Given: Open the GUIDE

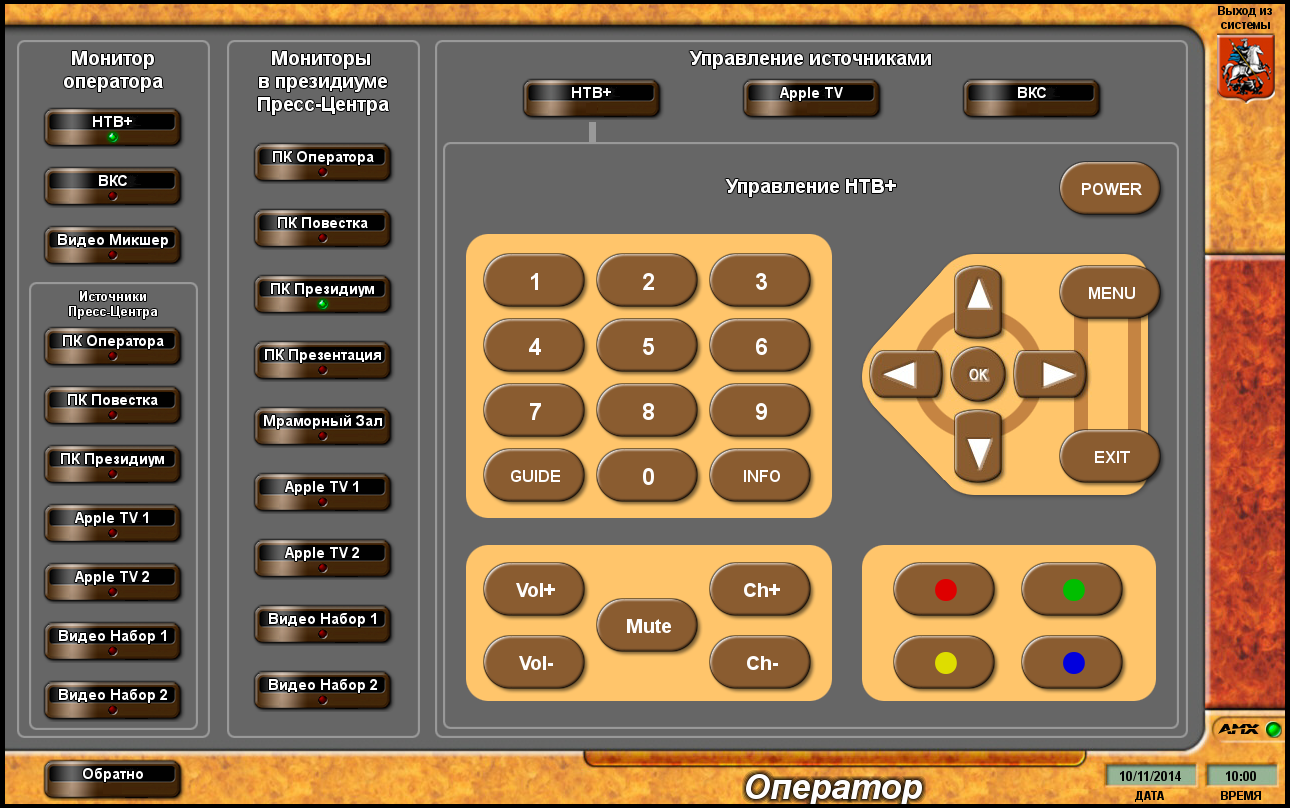Looking at the screenshot, I should coord(534,476).
